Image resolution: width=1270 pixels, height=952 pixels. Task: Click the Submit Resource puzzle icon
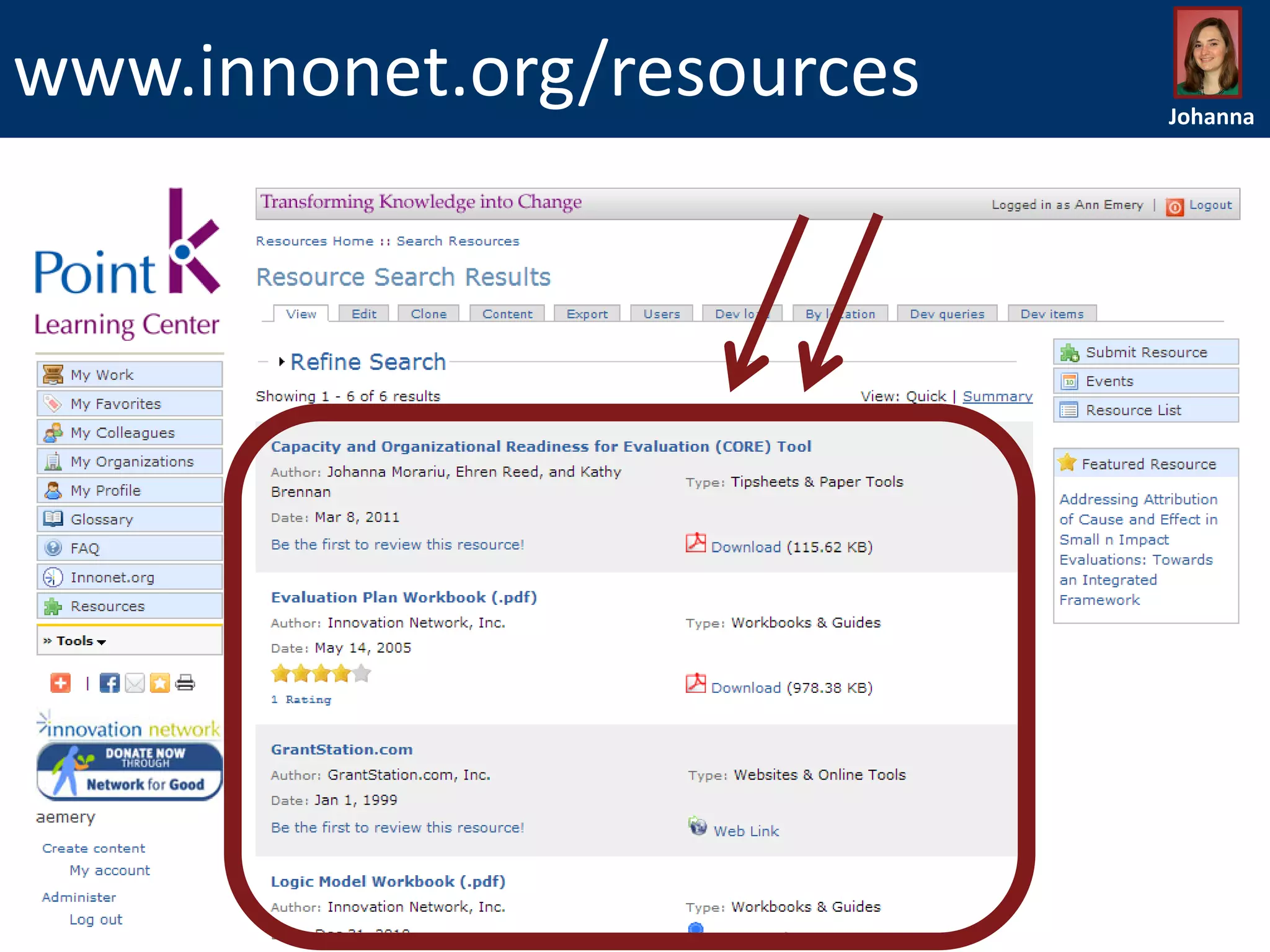pyautogui.click(x=1069, y=353)
